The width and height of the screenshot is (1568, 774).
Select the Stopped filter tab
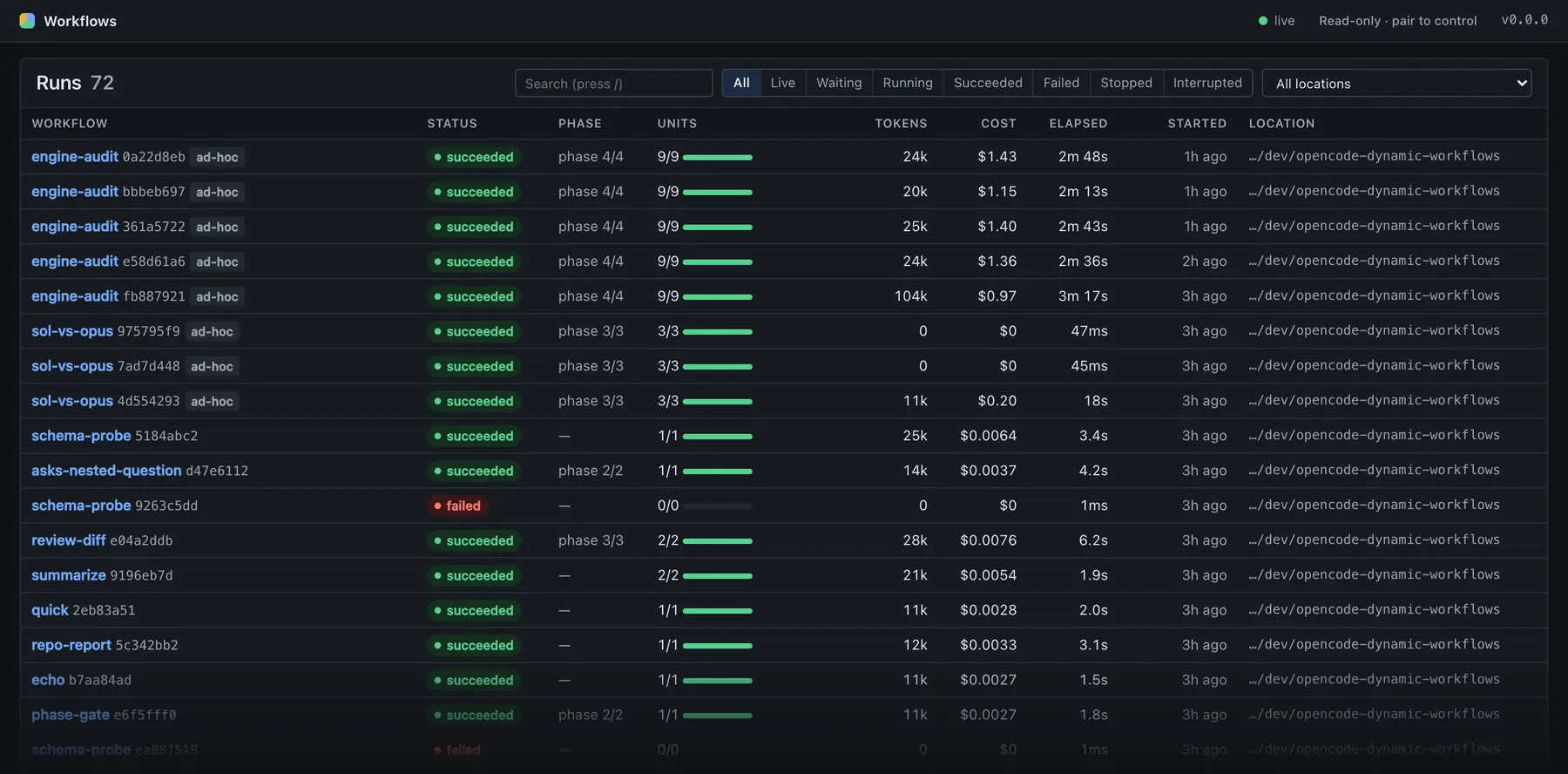point(1126,83)
